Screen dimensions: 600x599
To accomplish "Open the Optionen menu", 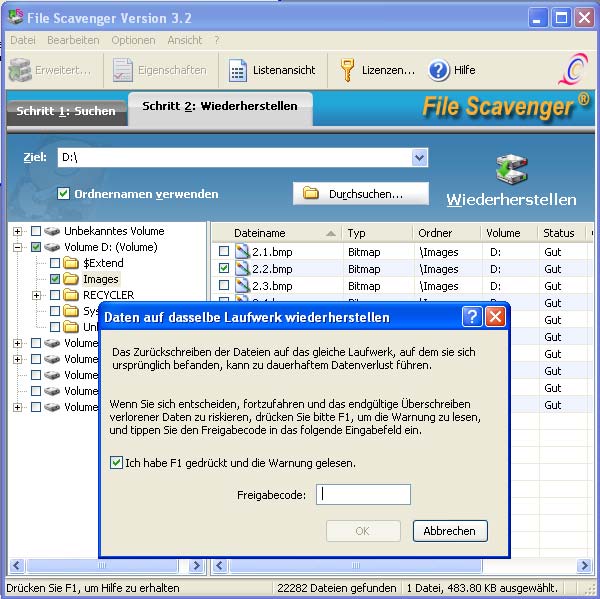I will (x=133, y=40).
